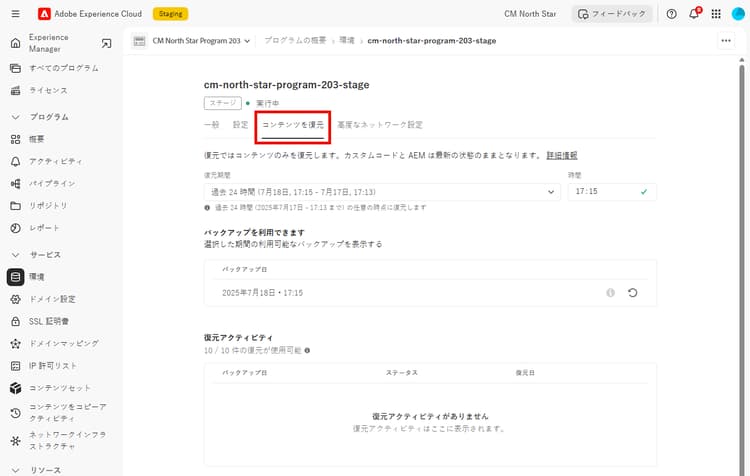
Task: Switch to the 一般 tab
Action: tap(211, 125)
